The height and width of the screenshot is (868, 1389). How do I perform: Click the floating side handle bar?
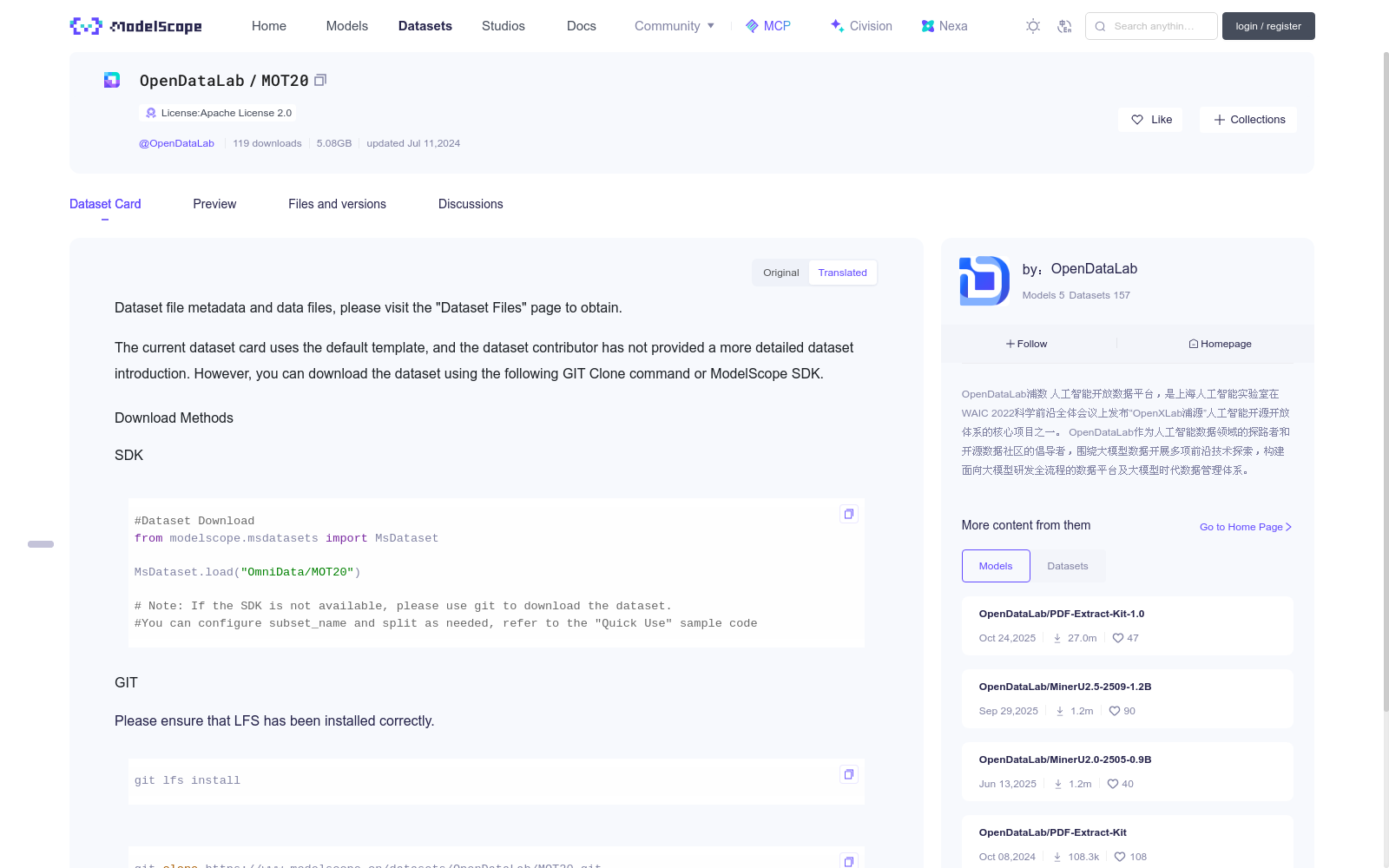(x=41, y=544)
